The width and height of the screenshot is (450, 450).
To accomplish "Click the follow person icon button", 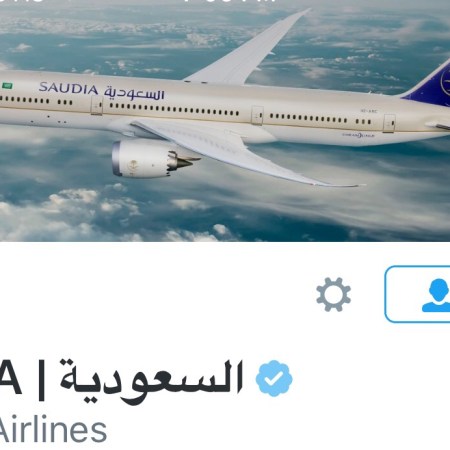I will [x=418, y=294].
